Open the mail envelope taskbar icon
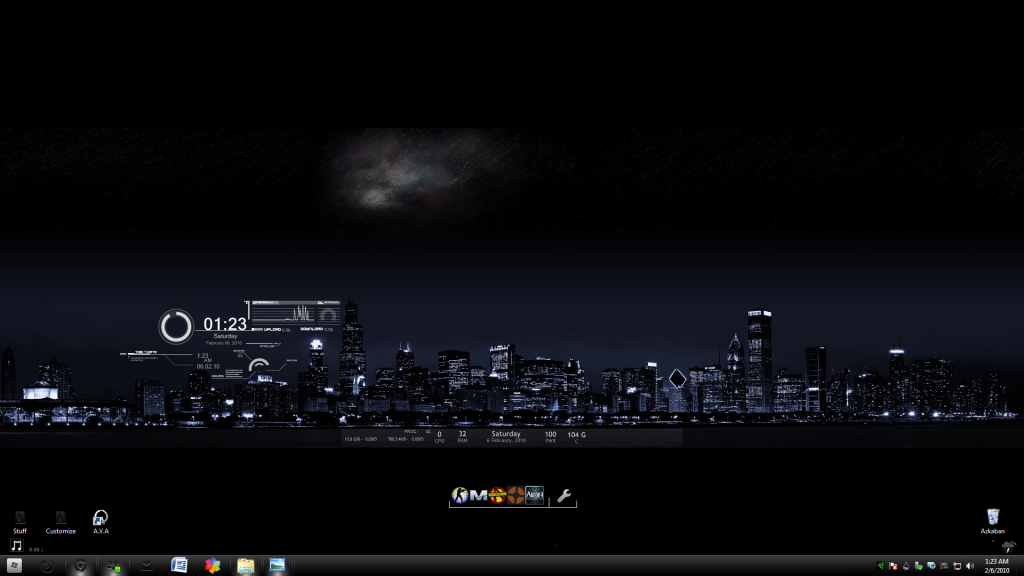This screenshot has height=576, width=1024. [x=146, y=566]
